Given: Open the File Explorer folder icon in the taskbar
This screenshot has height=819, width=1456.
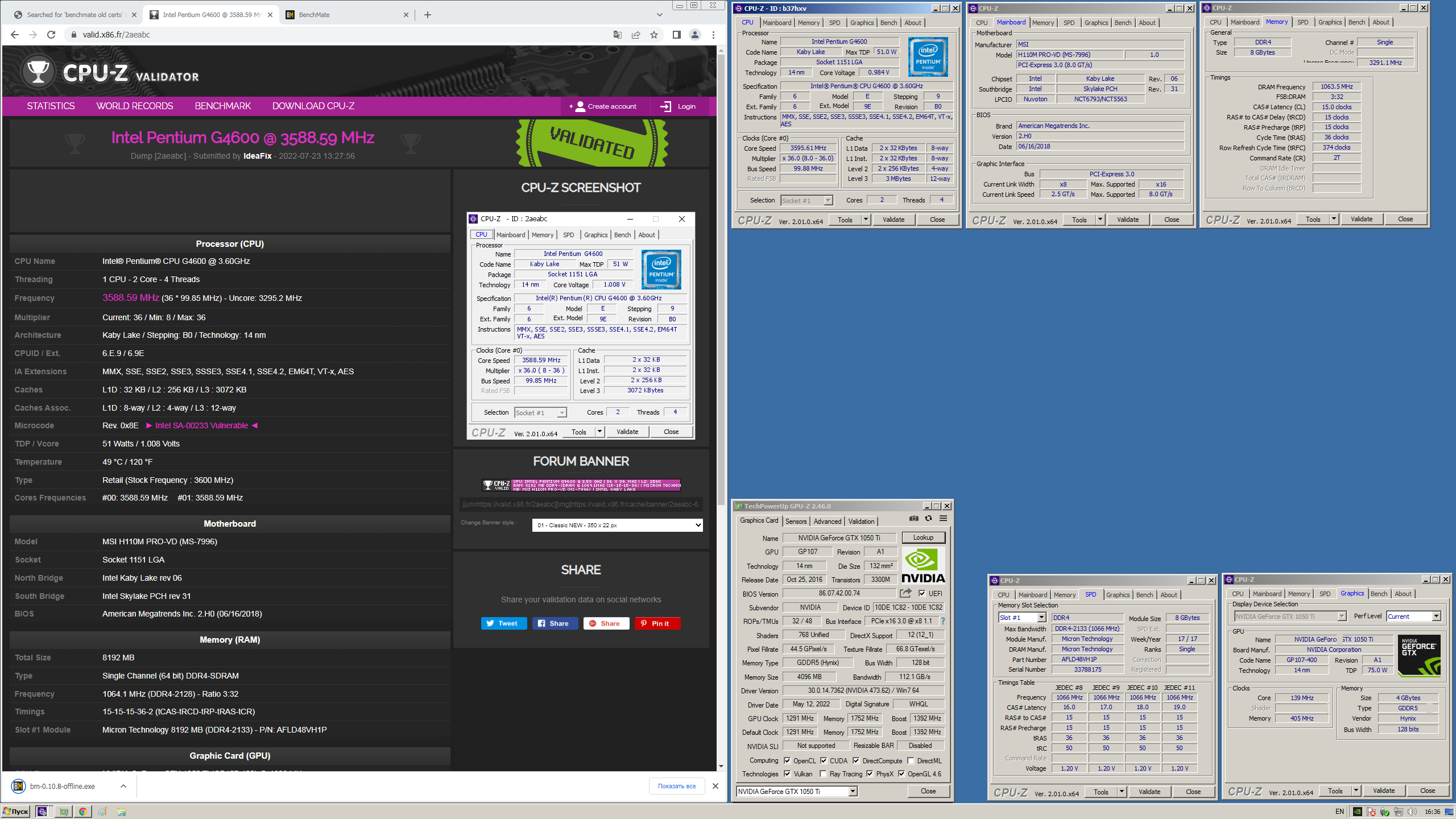Looking at the screenshot, I should pyautogui.click(x=122, y=812).
